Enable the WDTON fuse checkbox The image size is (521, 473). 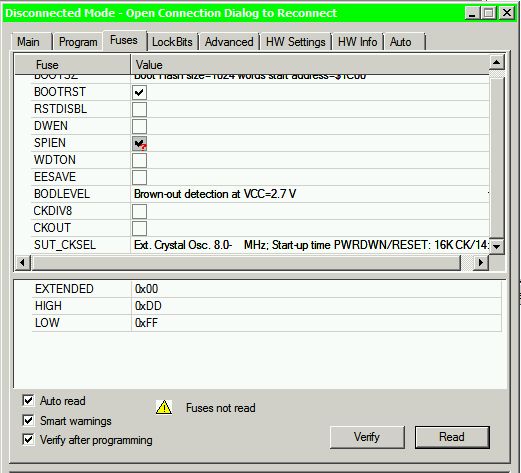coord(139,160)
